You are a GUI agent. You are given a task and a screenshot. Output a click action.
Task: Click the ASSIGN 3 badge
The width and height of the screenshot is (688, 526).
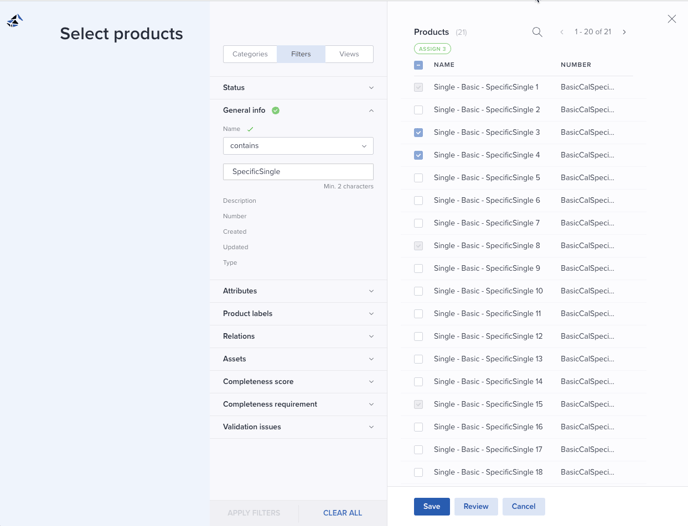432,48
